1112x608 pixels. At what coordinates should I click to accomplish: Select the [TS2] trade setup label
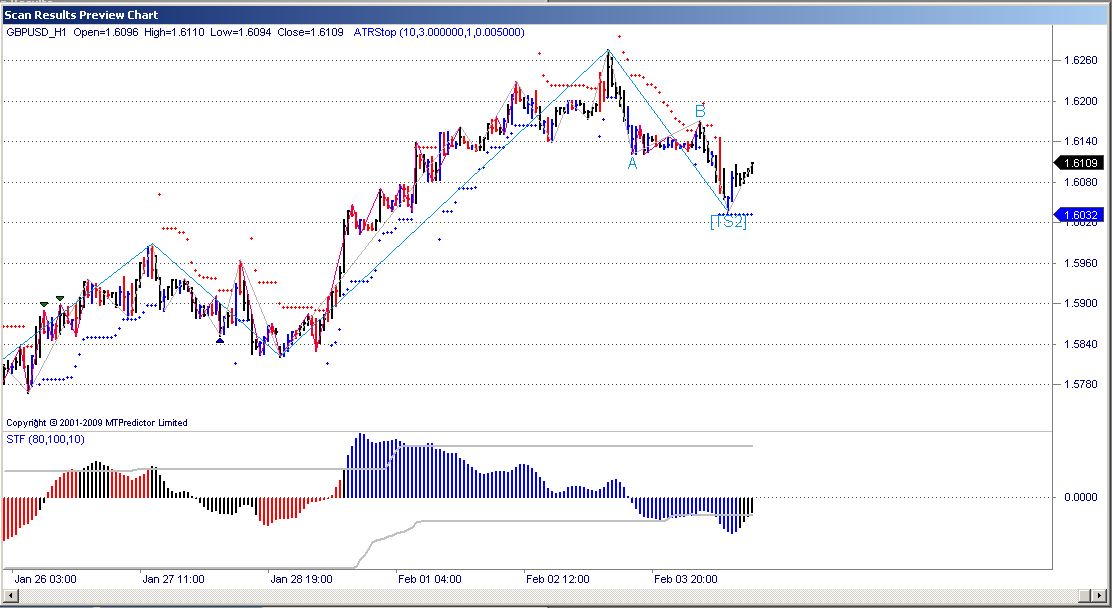point(727,222)
